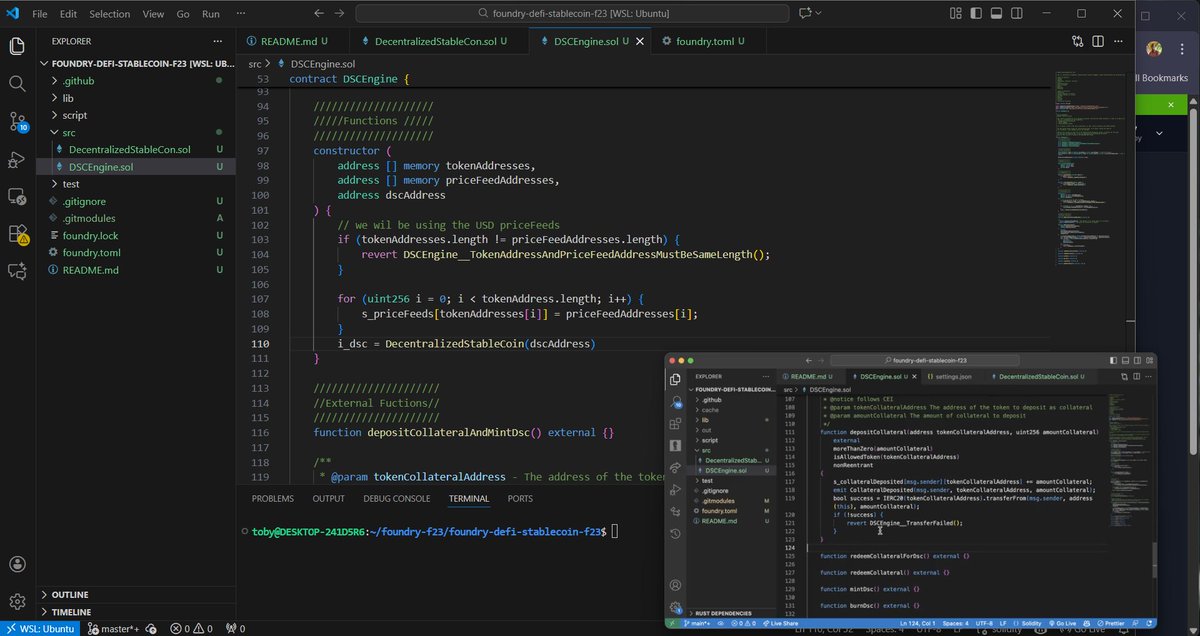Expand the lib folder
This screenshot has width=1200, height=636.
point(68,98)
